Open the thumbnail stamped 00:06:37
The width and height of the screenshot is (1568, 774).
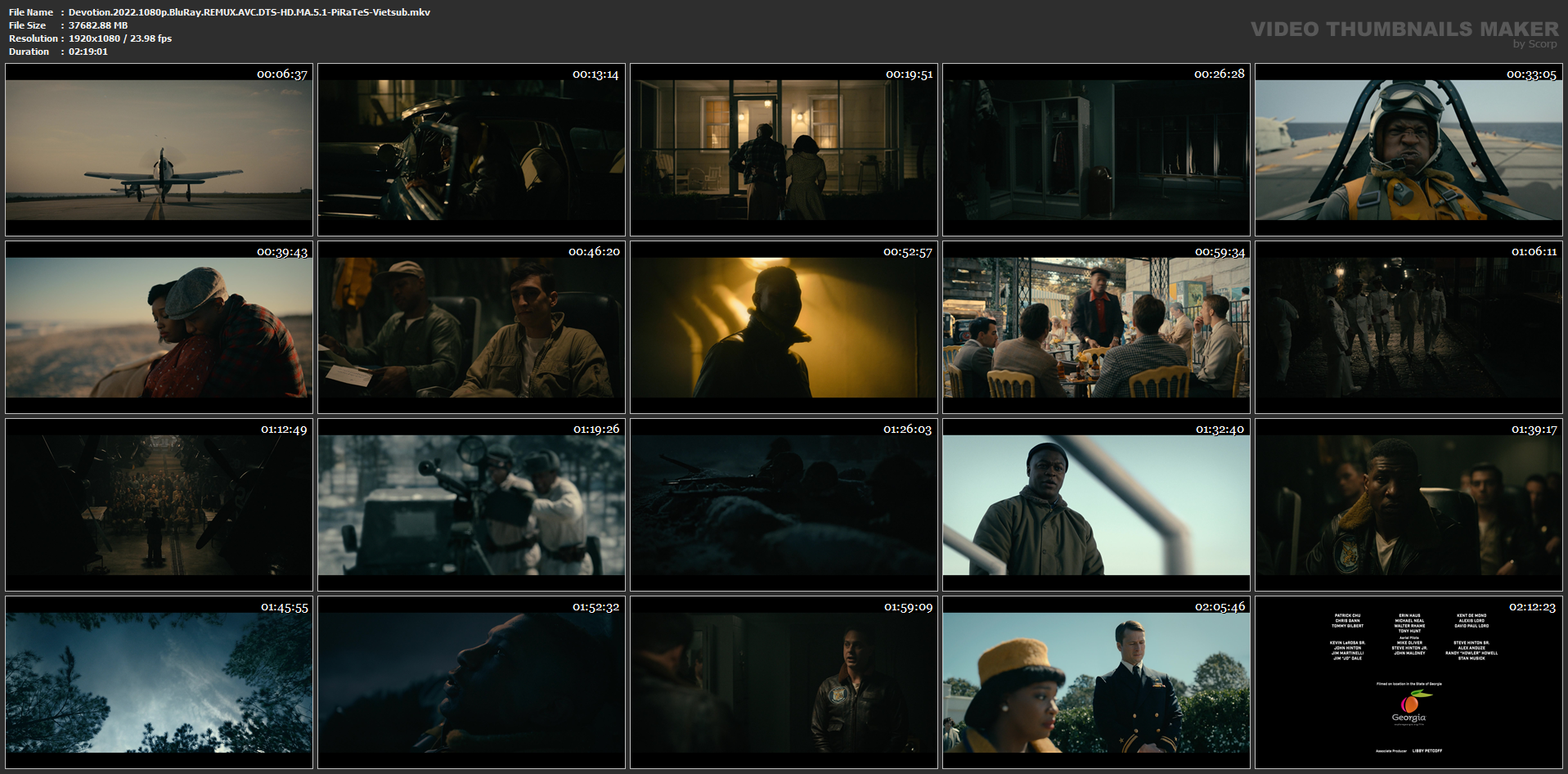click(159, 150)
